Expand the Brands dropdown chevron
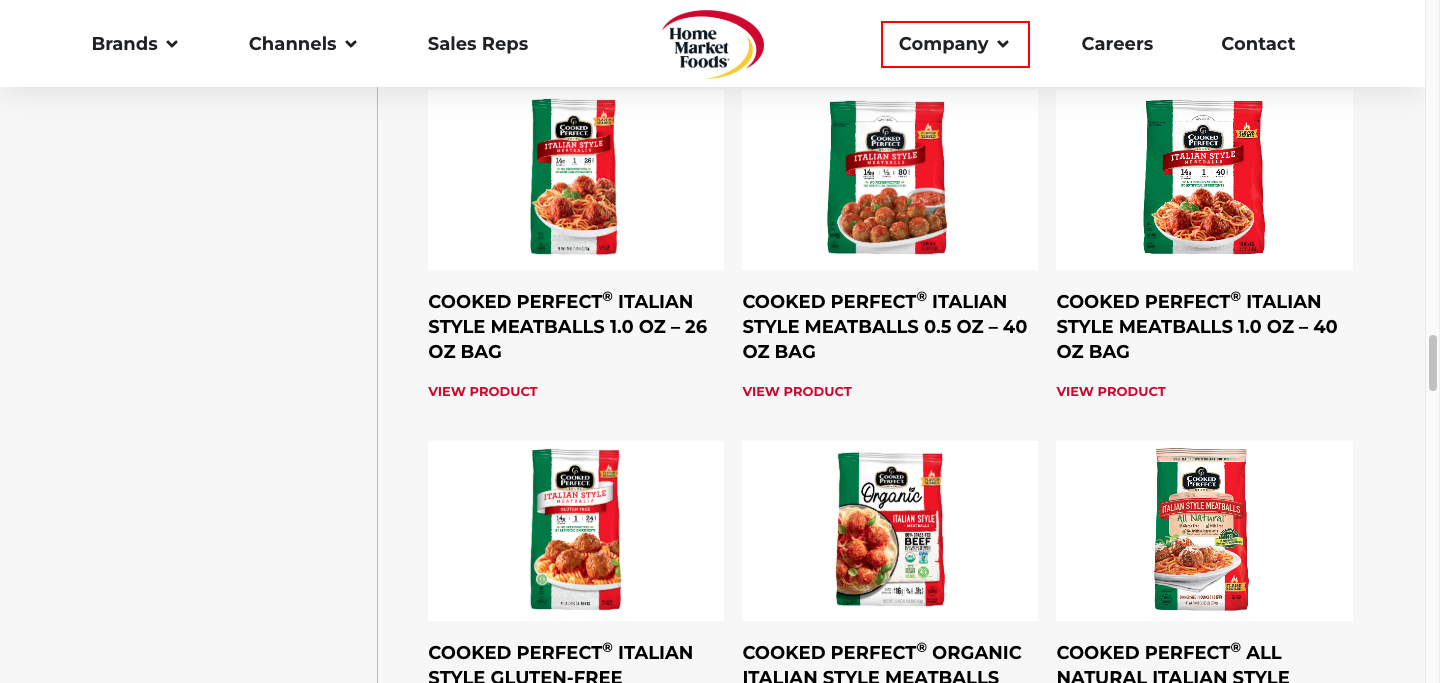 pyautogui.click(x=172, y=44)
